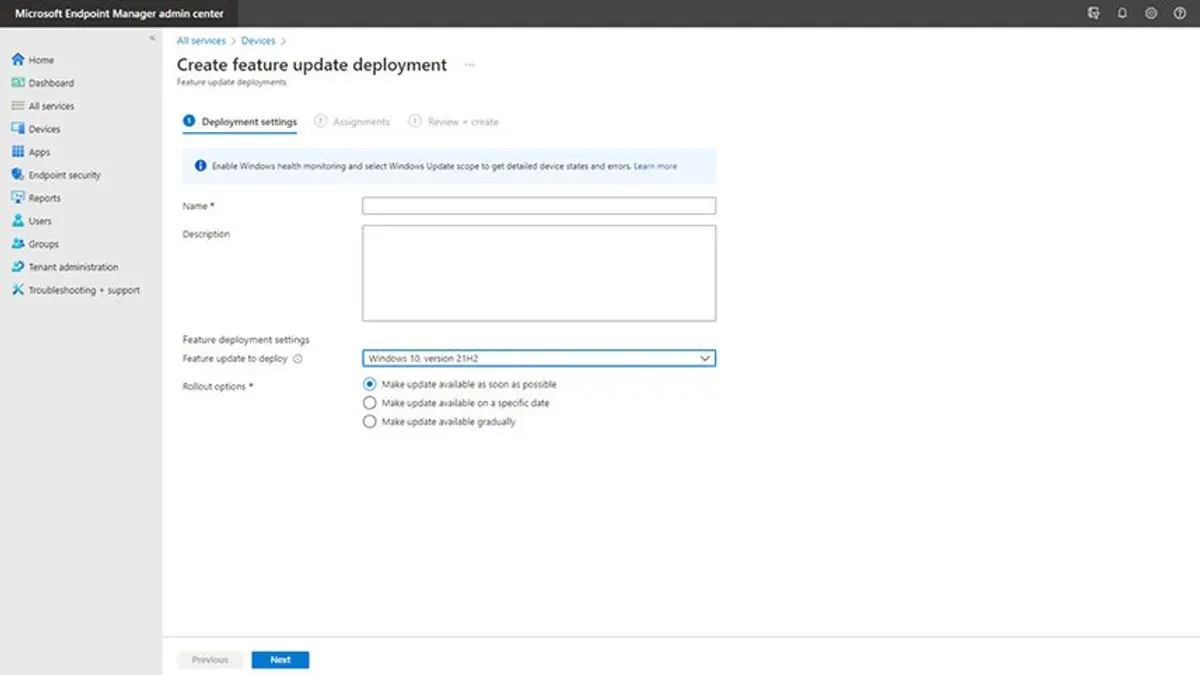
Task: Click the Previous button
Action: point(210,660)
